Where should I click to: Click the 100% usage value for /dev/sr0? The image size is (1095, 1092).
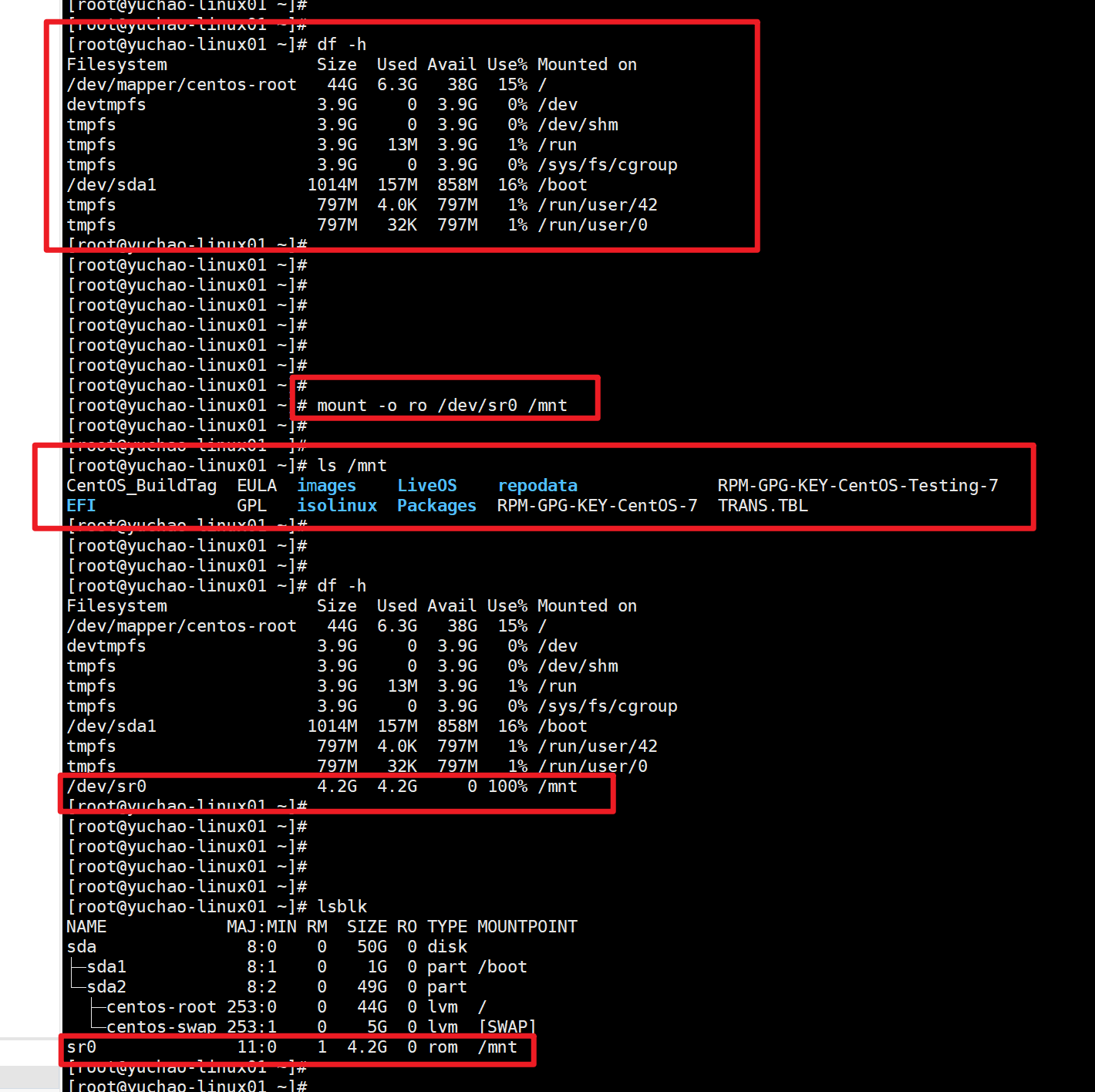tap(507, 787)
